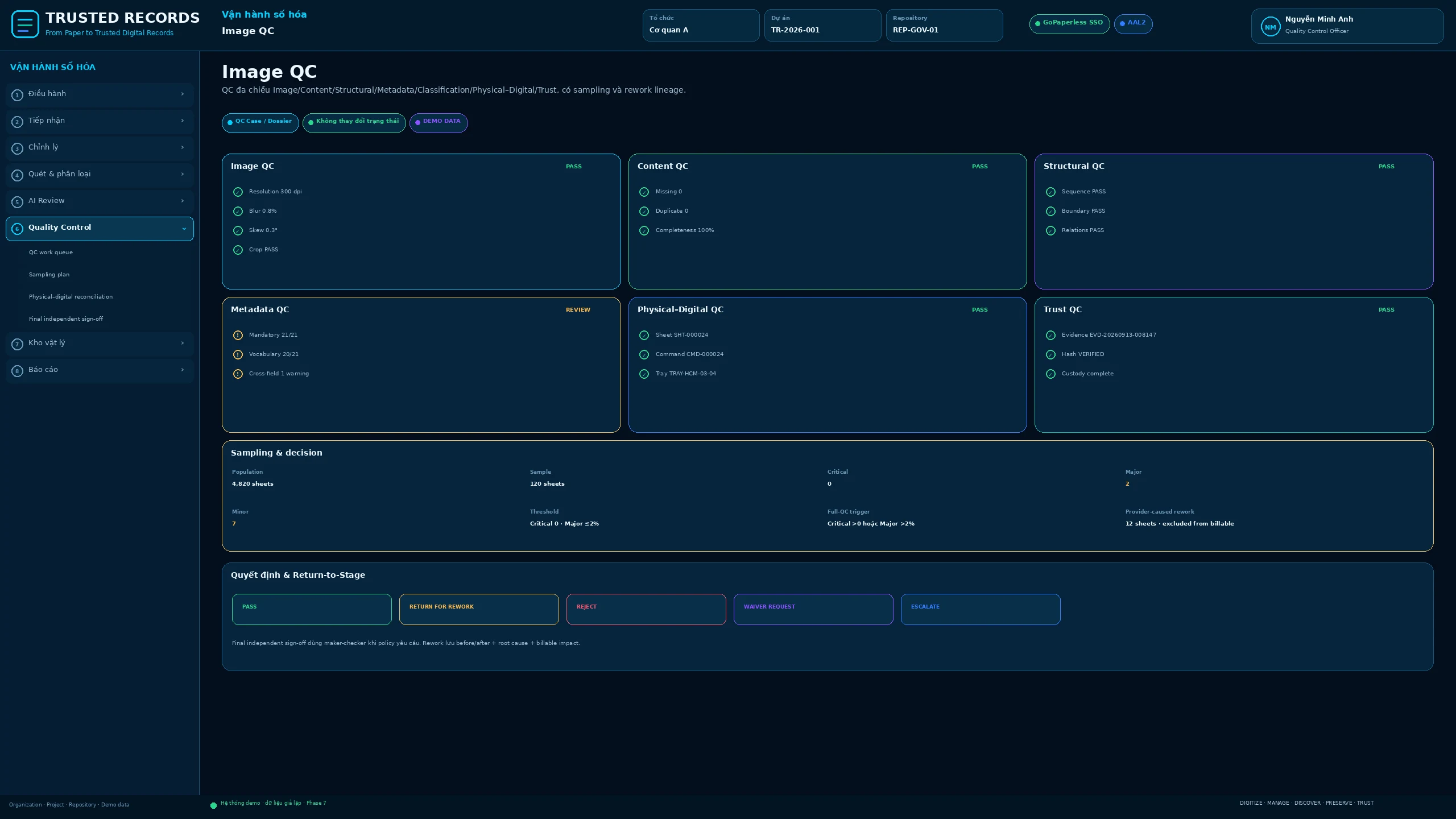
Task: Click the check icon beside Sheet SHT-000024
Action: point(644,336)
